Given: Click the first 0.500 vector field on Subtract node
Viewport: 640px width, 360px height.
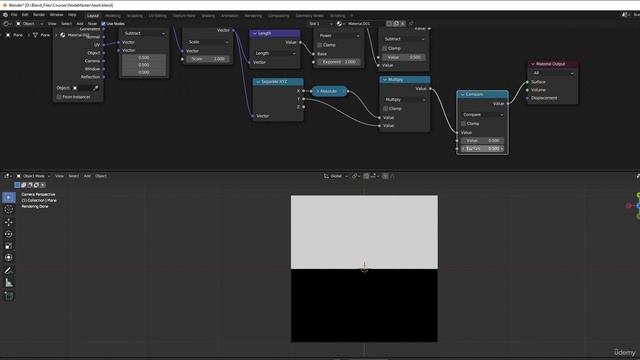Looking at the screenshot, I should [x=144, y=58].
